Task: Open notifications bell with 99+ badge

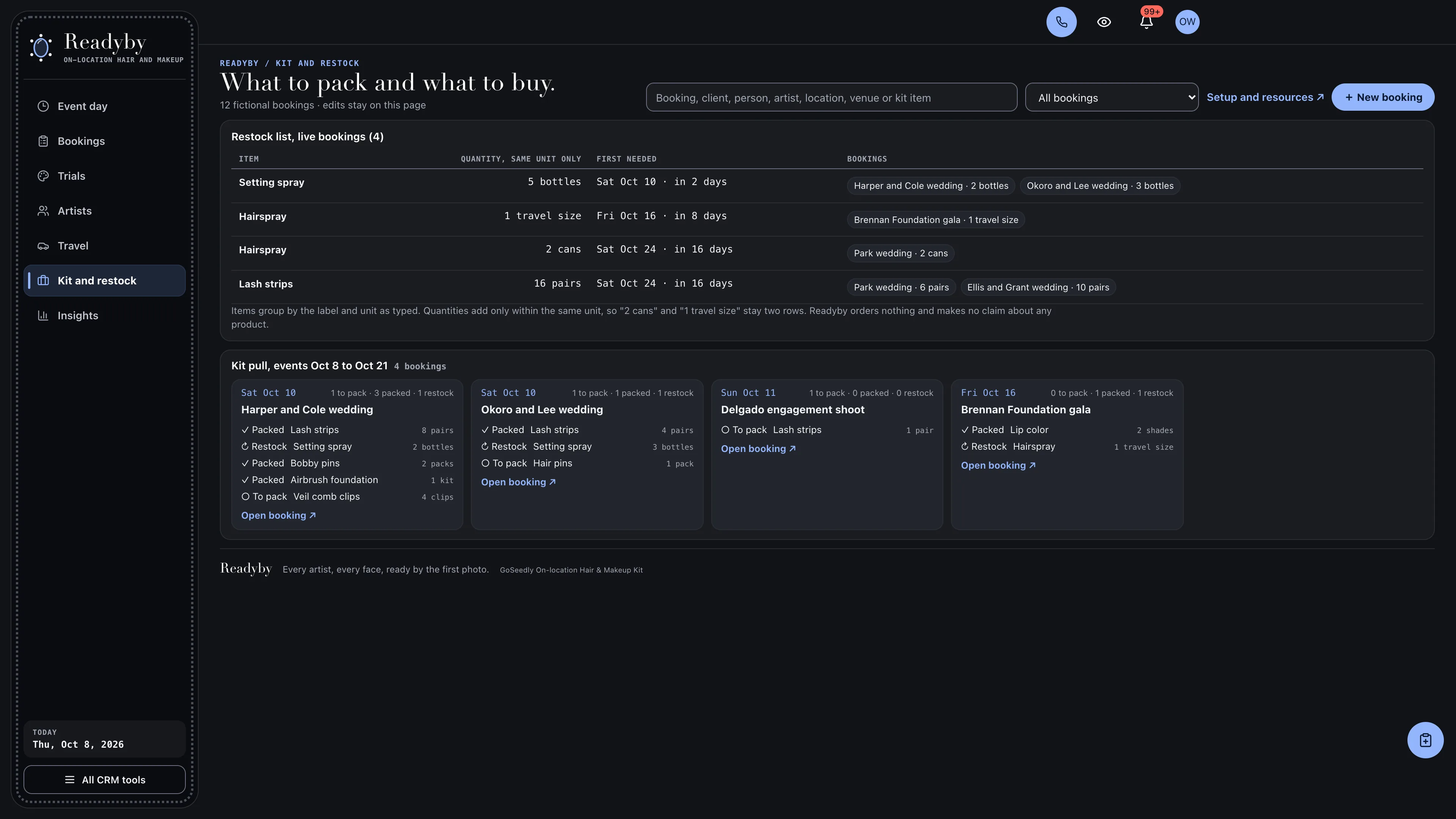Action: coord(1146,22)
